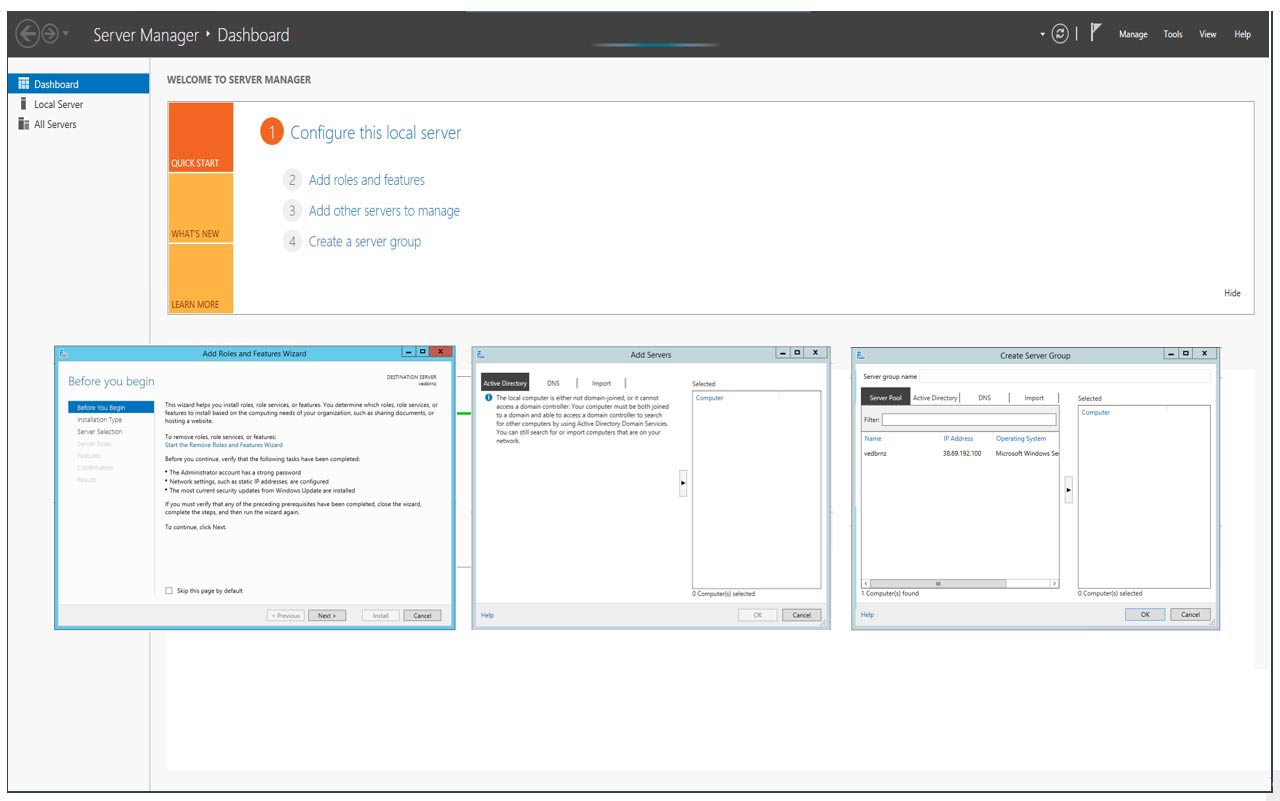Screen dimensions: 1280x801
Task: Click the Create a server group link
Action: click(x=365, y=241)
